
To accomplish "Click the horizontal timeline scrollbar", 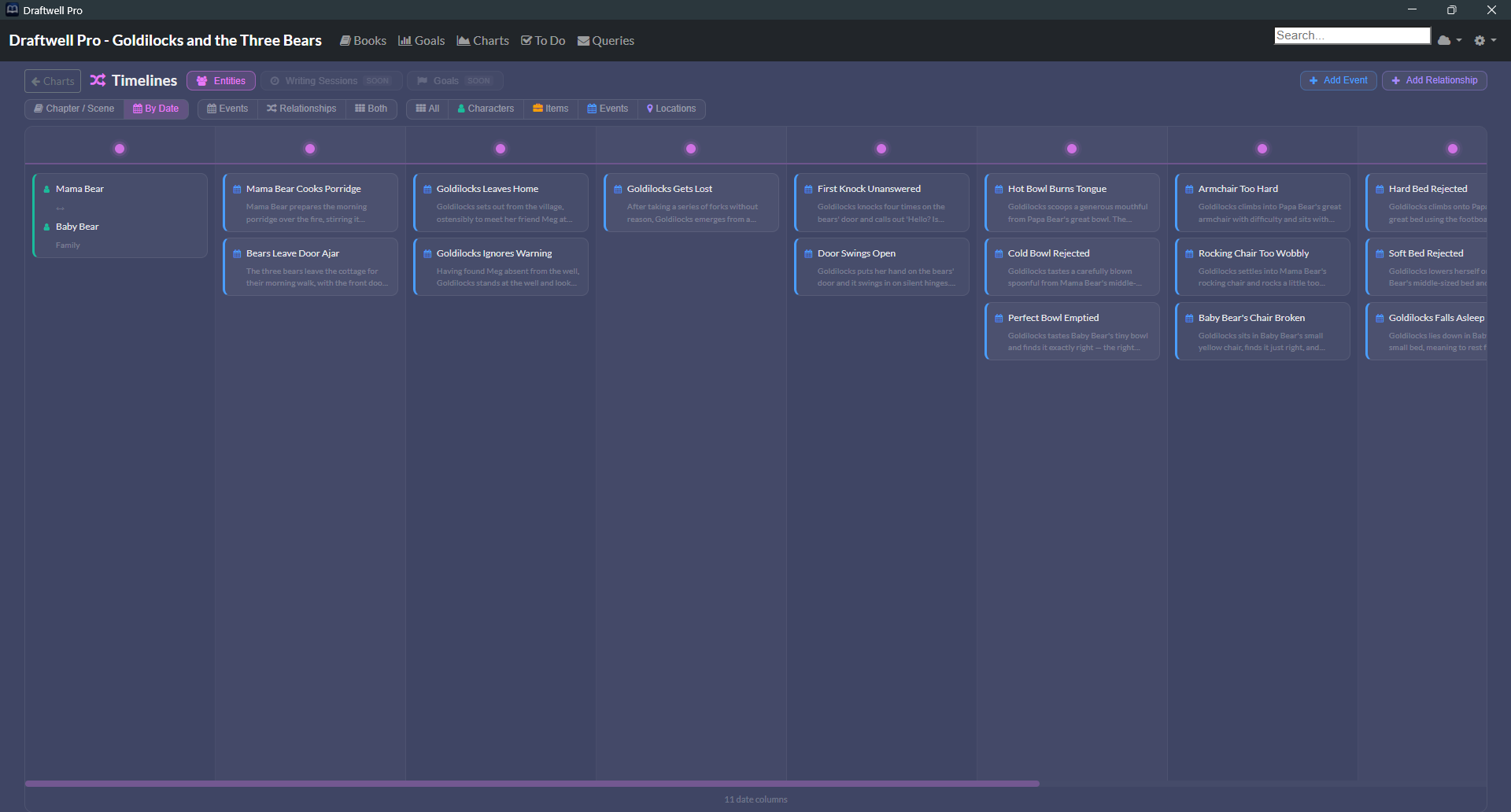I will [532, 784].
